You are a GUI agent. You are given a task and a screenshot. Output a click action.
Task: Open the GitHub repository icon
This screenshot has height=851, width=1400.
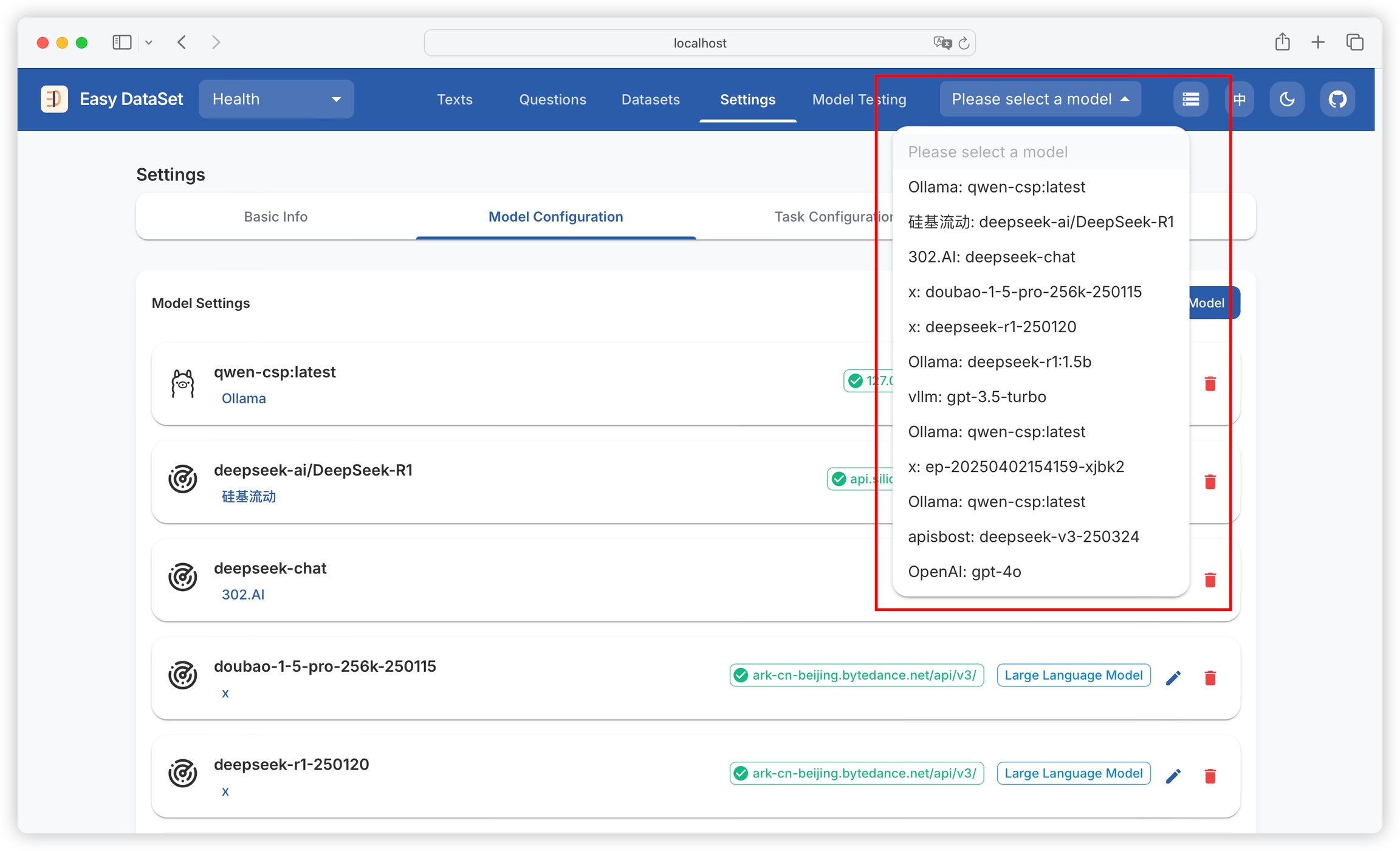pyautogui.click(x=1337, y=99)
